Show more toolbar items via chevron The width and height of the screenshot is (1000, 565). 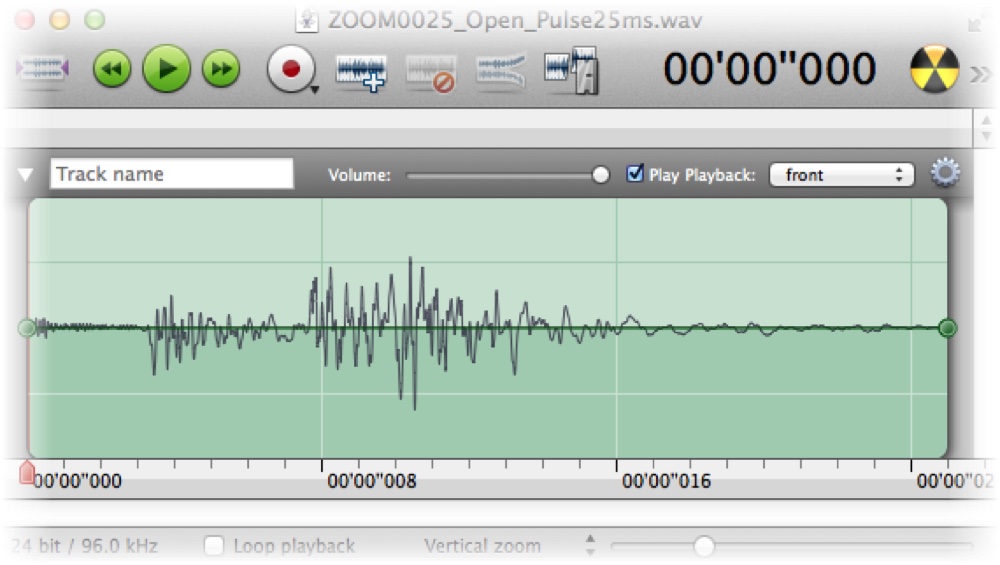(981, 74)
